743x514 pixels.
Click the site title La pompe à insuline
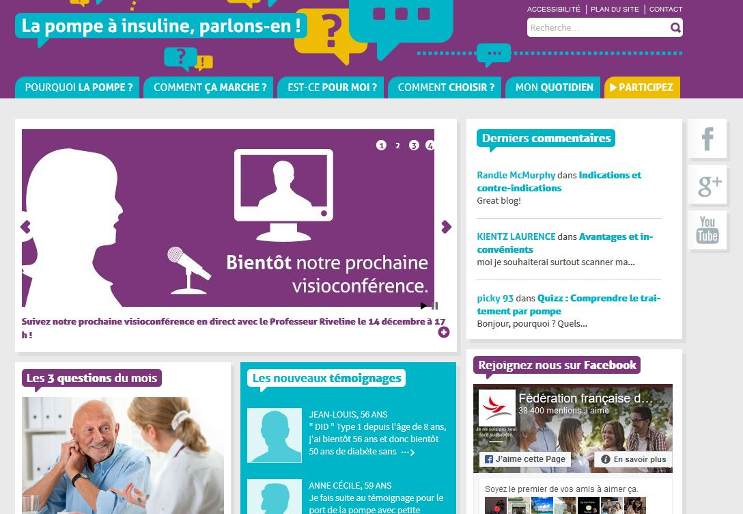click(x=161, y=26)
